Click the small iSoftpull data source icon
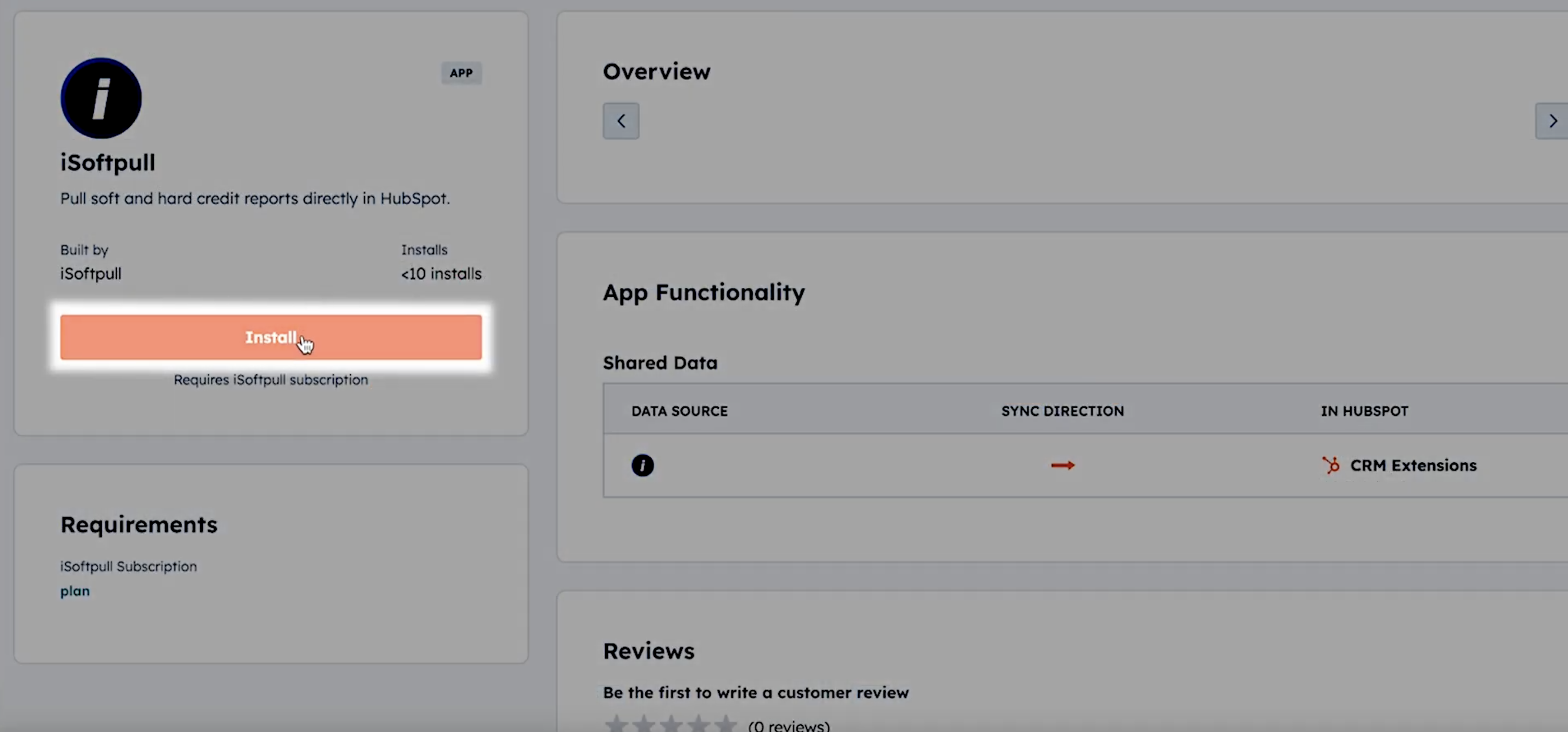 [642, 465]
